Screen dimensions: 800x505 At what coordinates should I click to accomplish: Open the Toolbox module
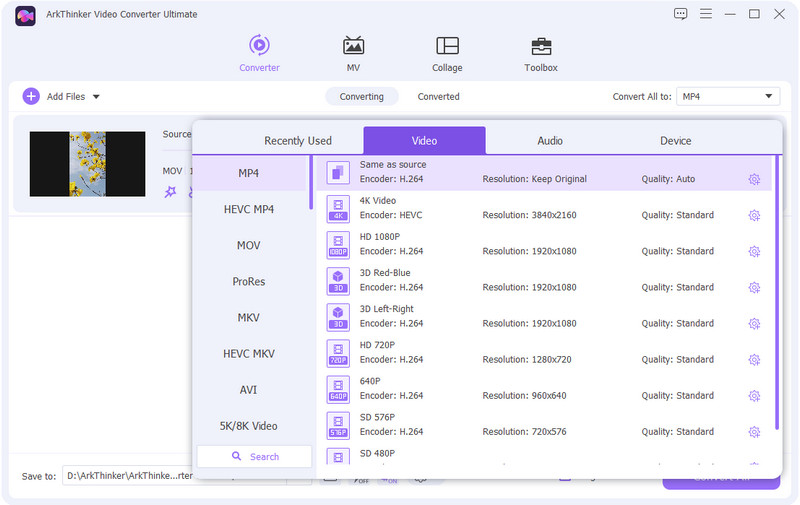pyautogui.click(x=541, y=53)
